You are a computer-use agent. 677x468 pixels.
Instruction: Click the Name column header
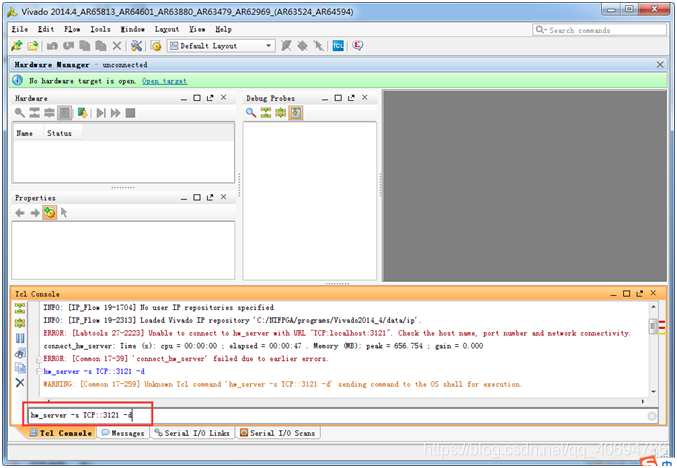[27, 133]
